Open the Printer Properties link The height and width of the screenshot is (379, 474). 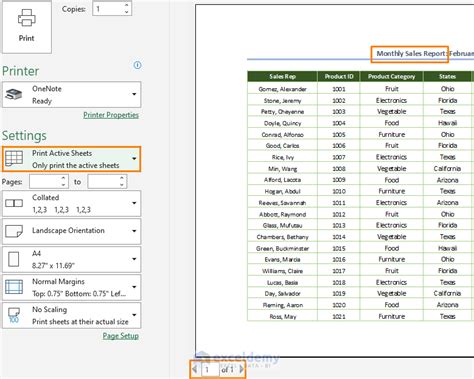coord(111,115)
